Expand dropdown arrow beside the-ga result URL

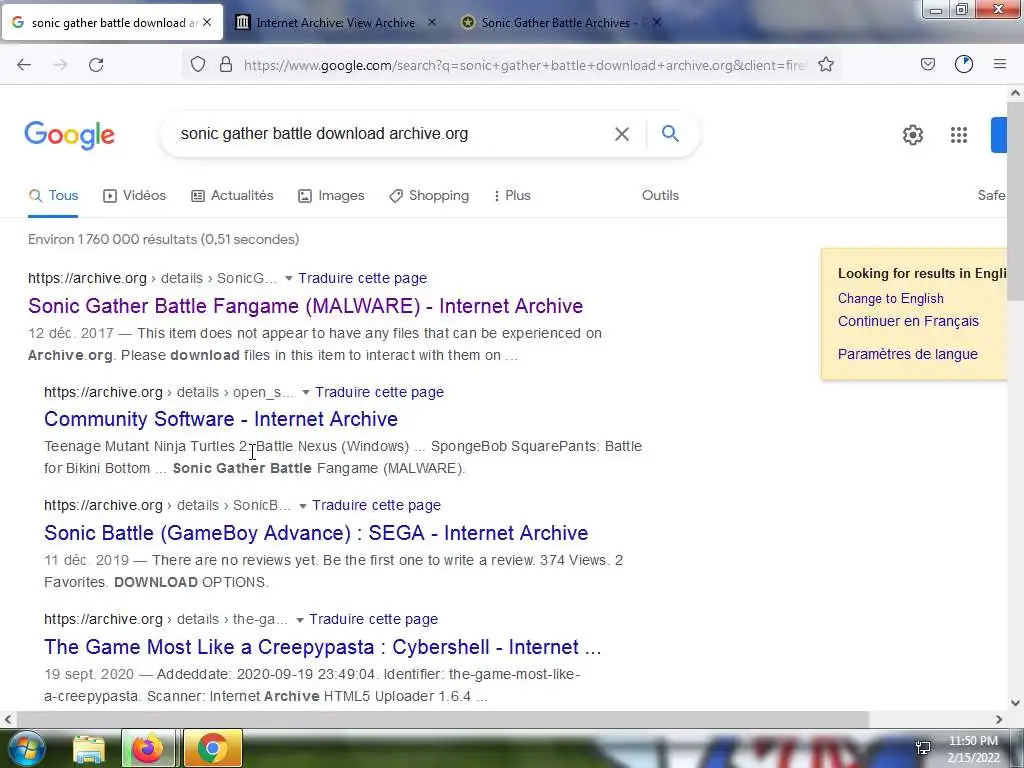[x=300, y=620]
